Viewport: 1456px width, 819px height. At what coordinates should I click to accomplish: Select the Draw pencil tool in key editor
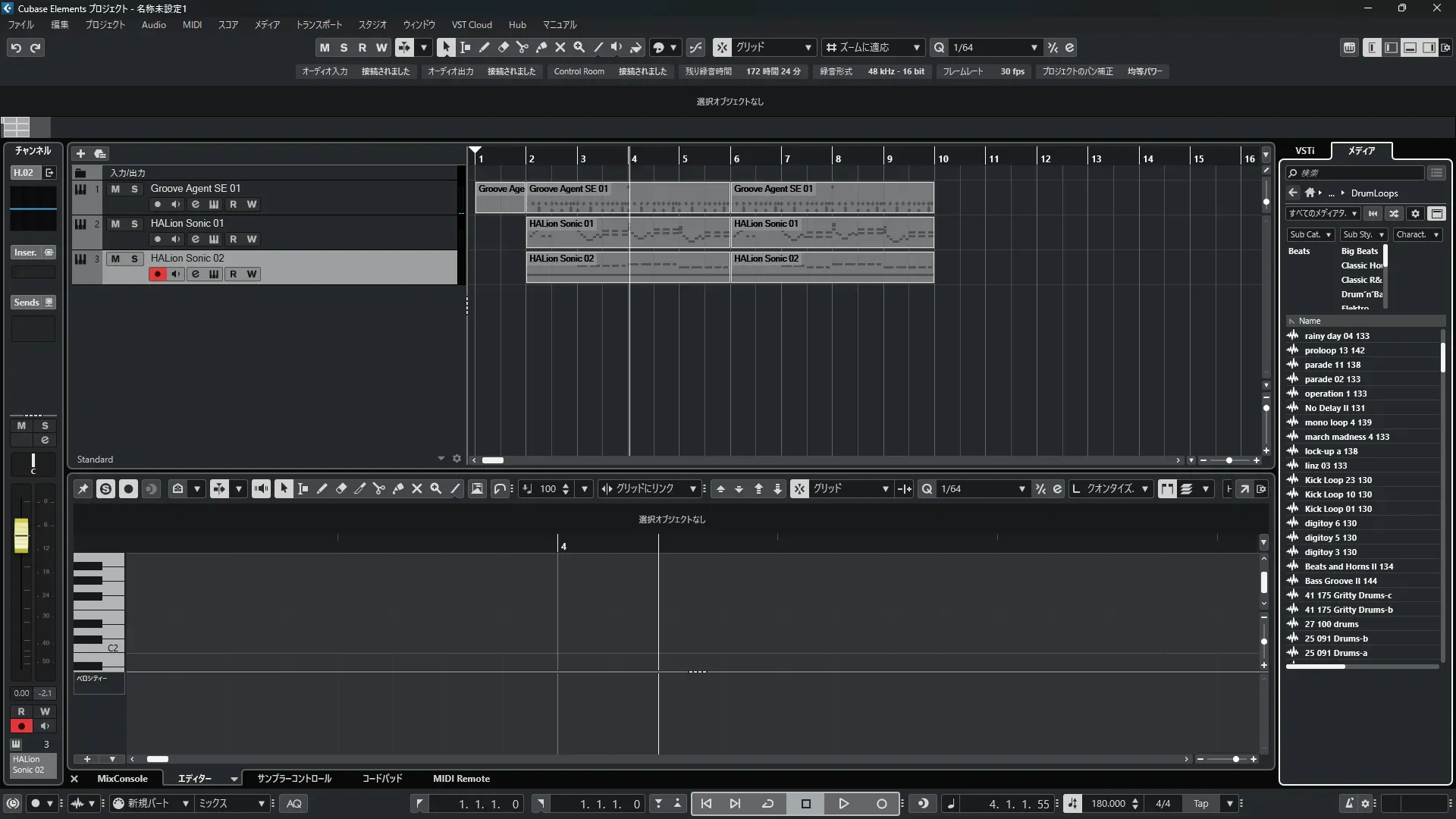tap(322, 489)
